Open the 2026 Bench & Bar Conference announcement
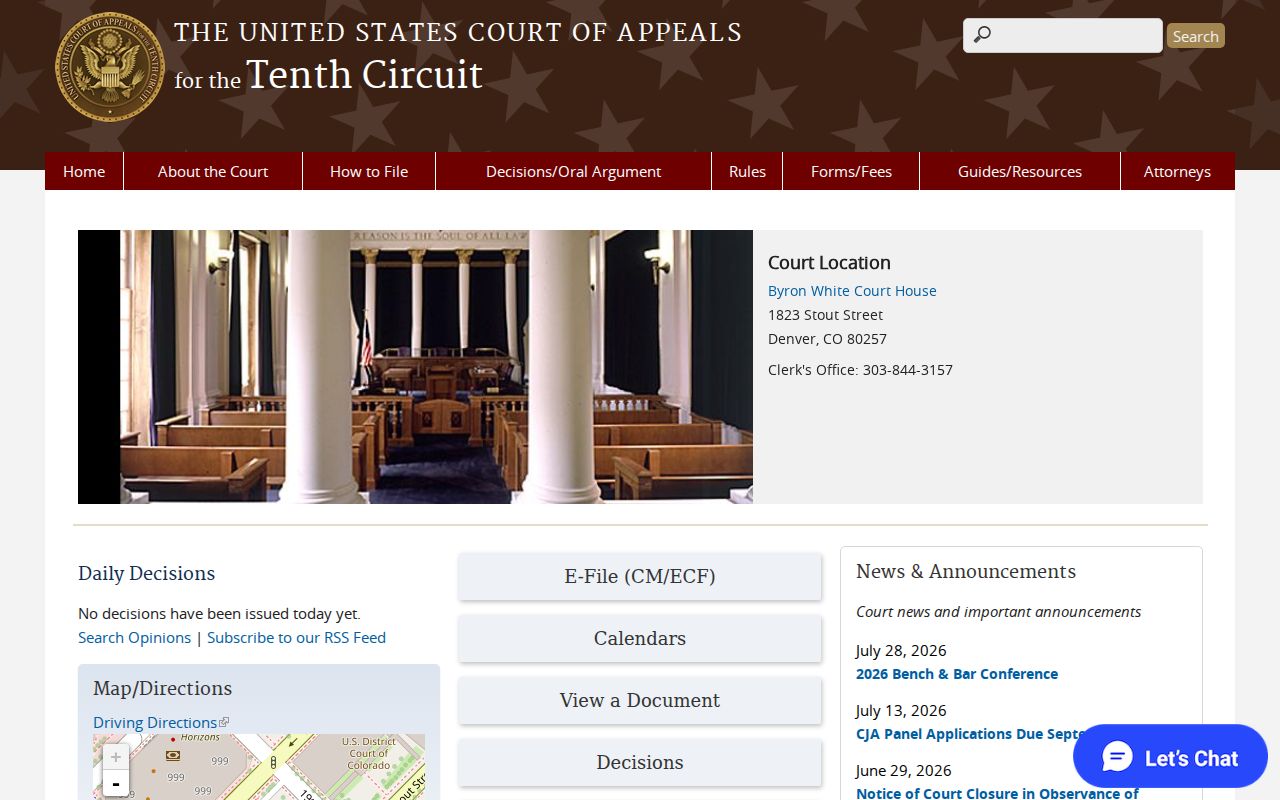1280x800 pixels. 957,674
